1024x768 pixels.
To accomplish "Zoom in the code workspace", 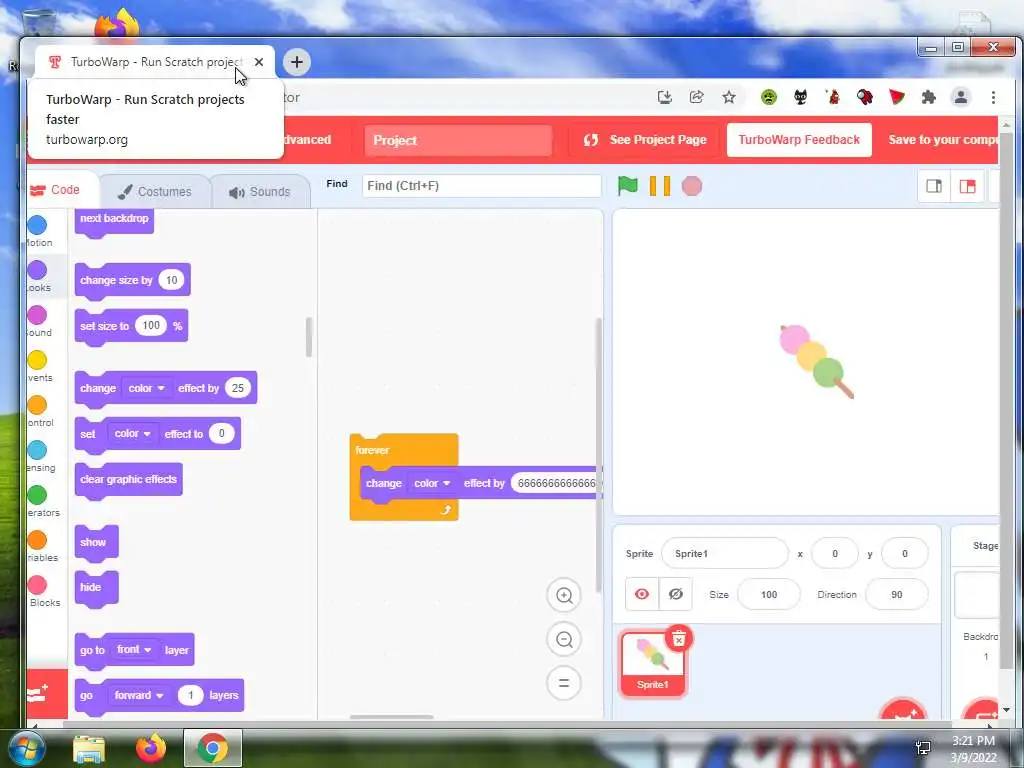I will coord(564,596).
